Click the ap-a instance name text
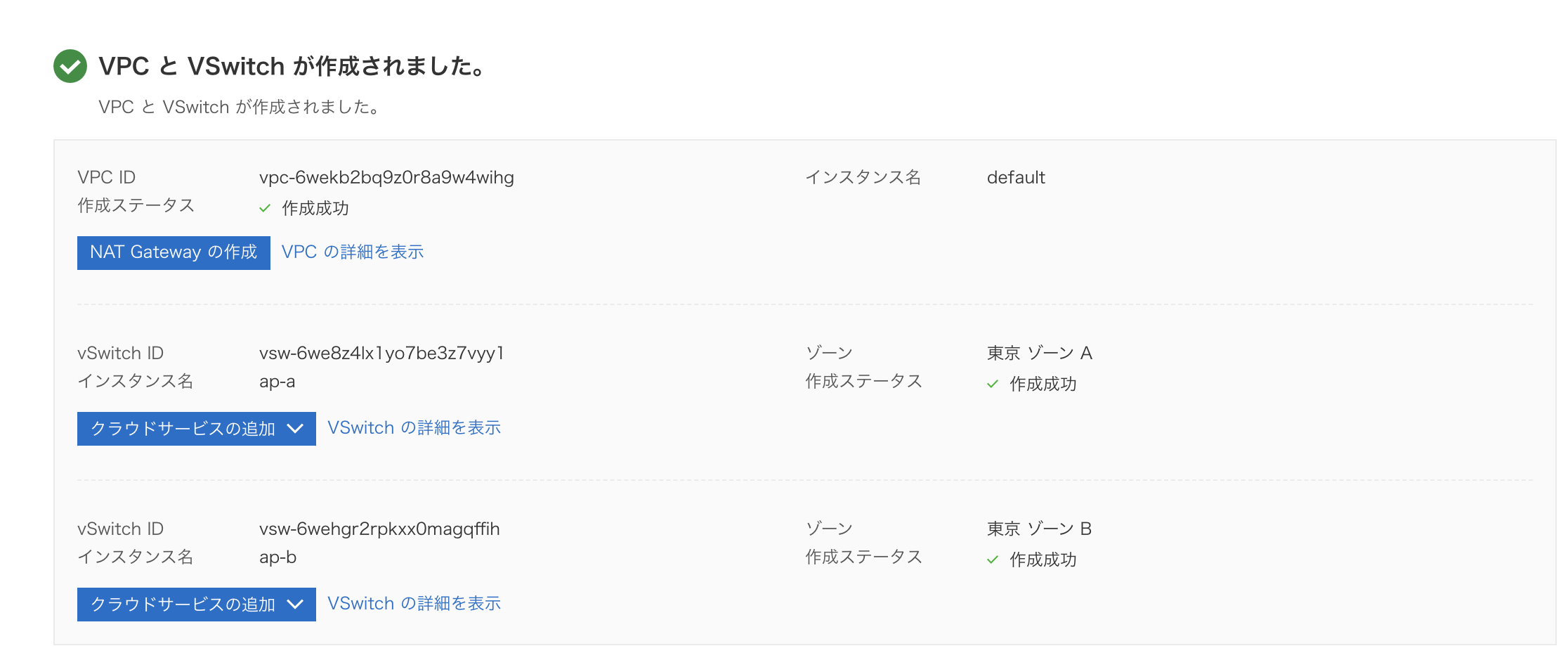1568x665 pixels. (x=278, y=381)
